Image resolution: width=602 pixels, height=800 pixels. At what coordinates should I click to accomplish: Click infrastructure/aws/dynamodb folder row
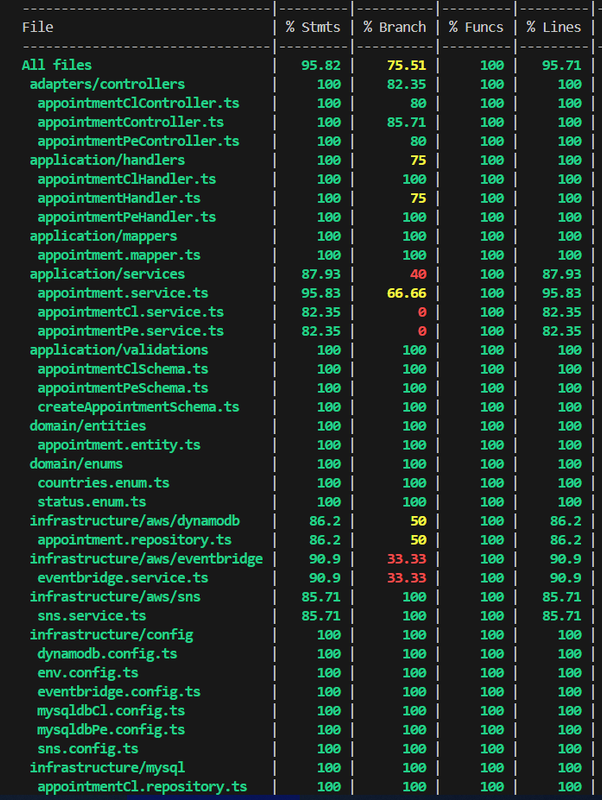coord(135,521)
